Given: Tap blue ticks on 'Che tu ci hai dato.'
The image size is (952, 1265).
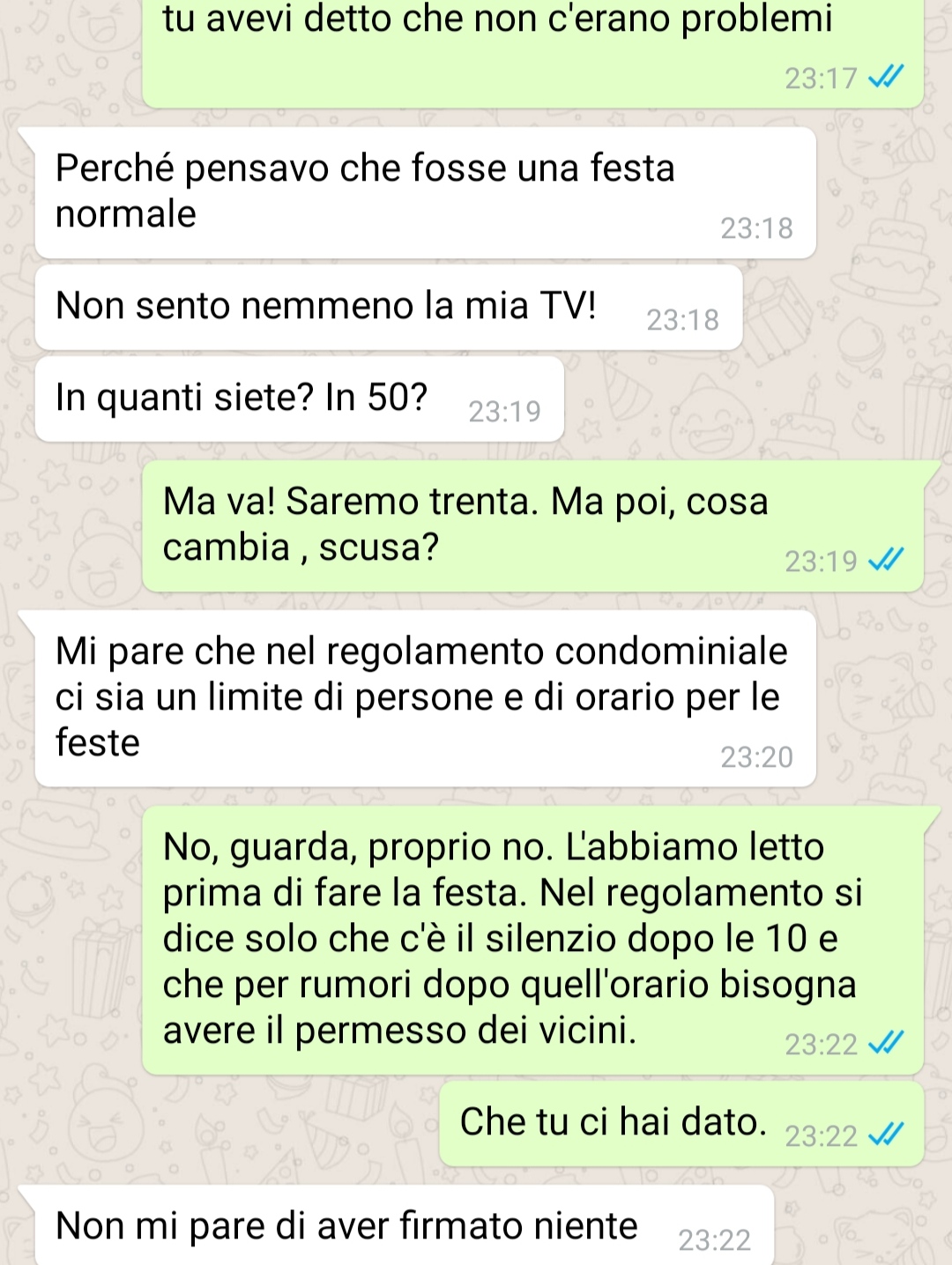Looking at the screenshot, I should (x=886, y=1135).
